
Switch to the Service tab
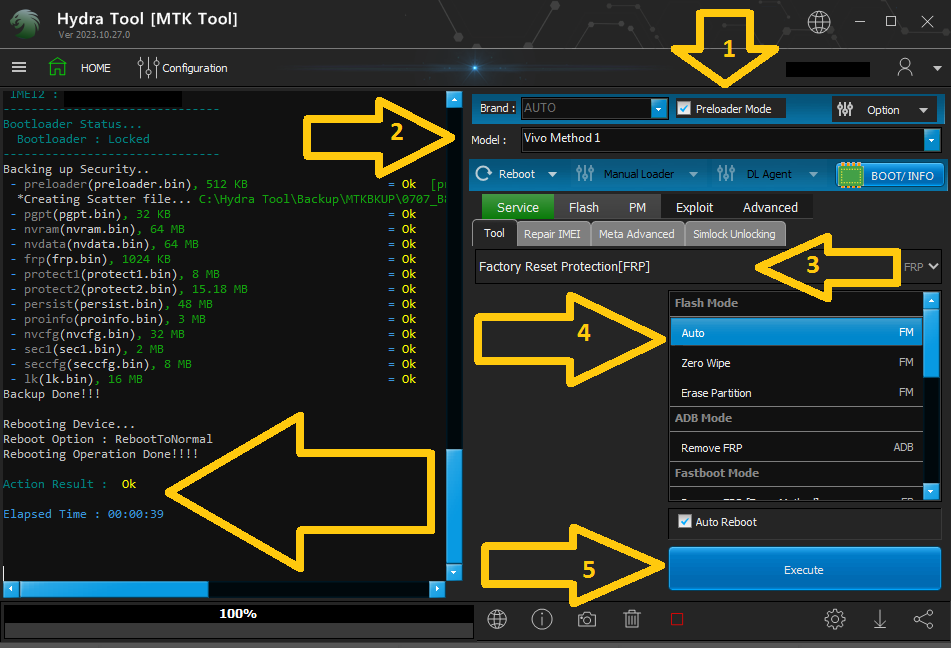click(x=517, y=208)
